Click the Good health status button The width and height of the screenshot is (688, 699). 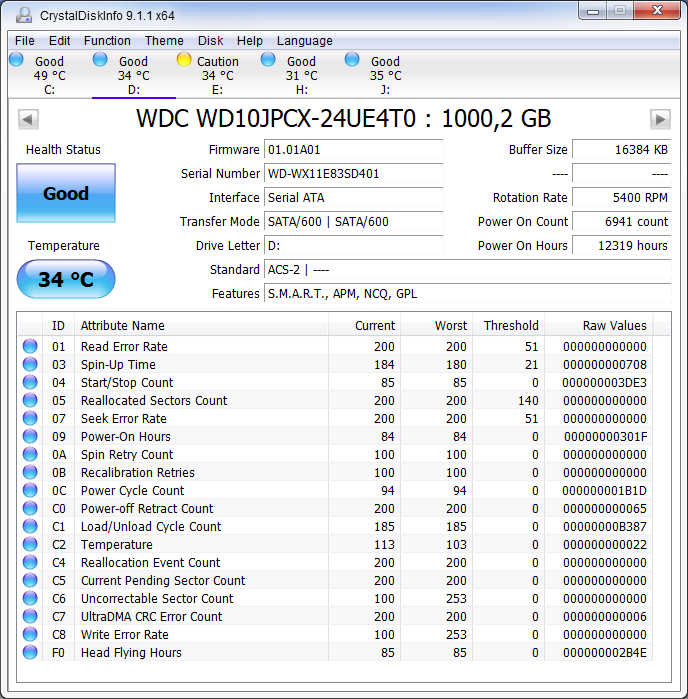pos(66,193)
